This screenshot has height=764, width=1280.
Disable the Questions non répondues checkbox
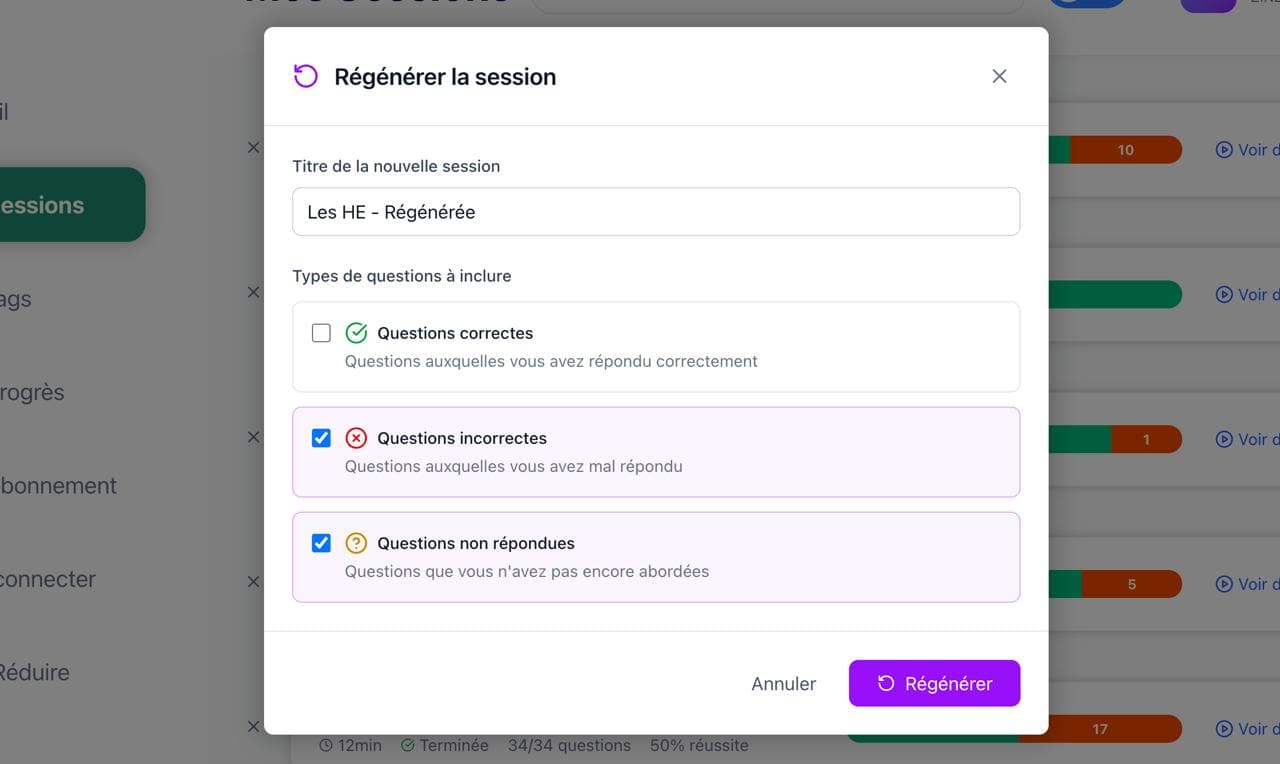321,542
